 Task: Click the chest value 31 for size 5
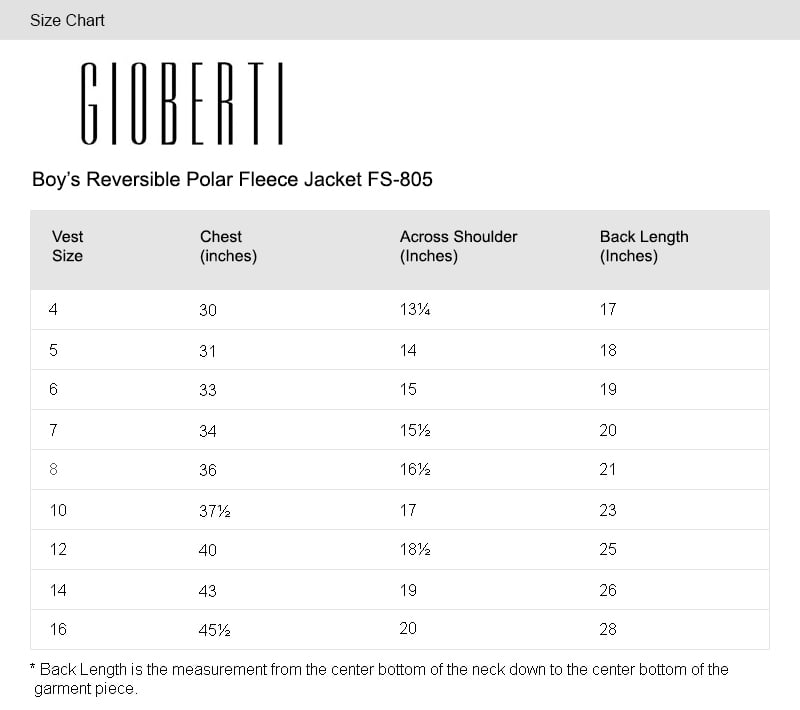coord(207,351)
